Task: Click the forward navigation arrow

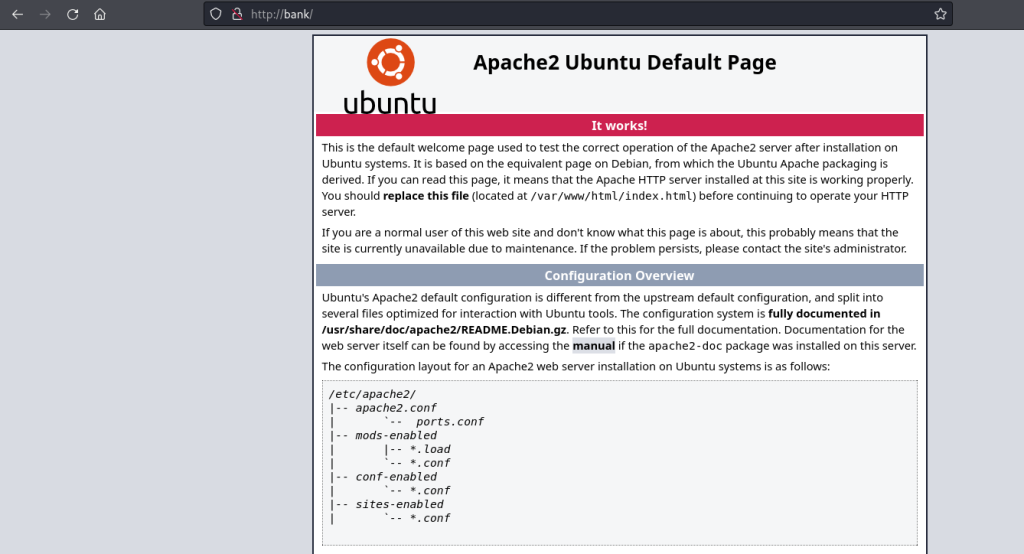Action: [45, 14]
